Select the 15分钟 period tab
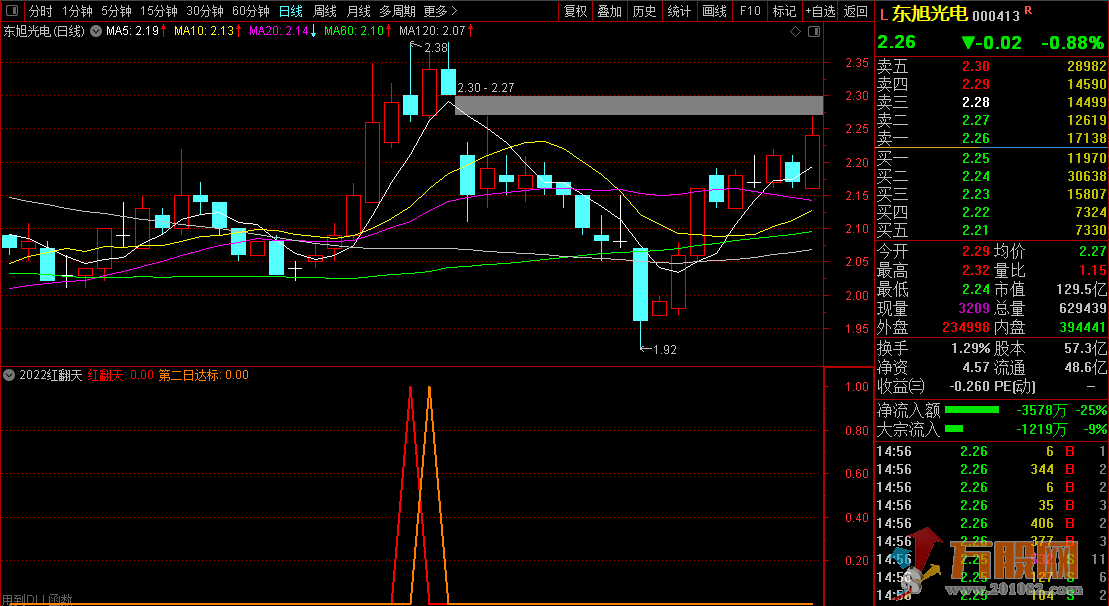The width and height of the screenshot is (1109, 606). point(159,11)
